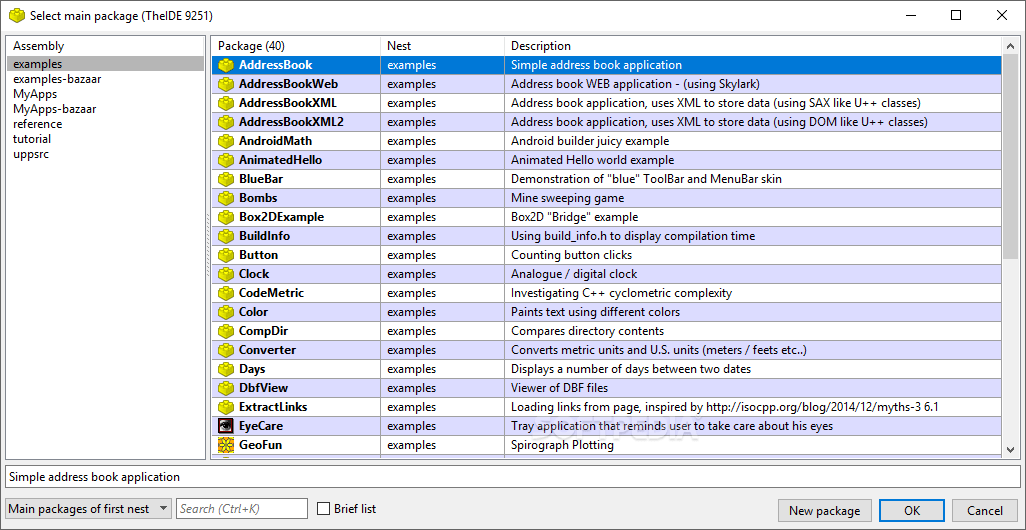The height and width of the screenshot is (530, 1026).
Task: Select the MyApps assembly
Action: [x=105, y=94]
